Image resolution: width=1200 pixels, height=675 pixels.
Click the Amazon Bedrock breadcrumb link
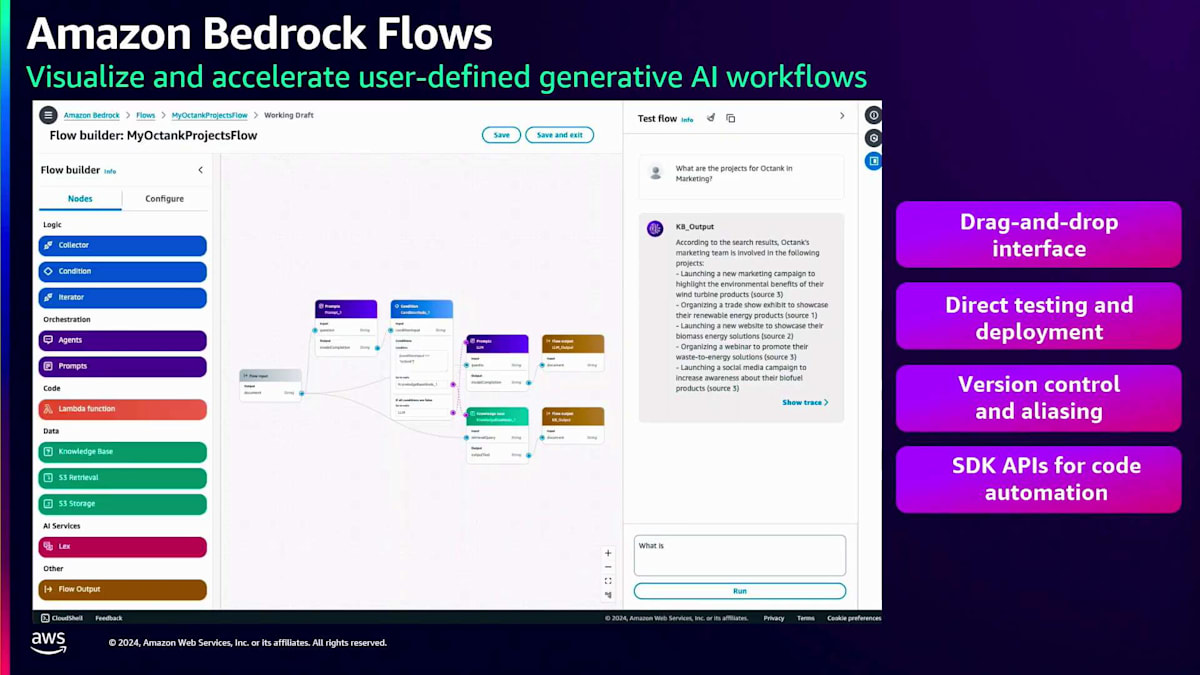click(92, 116)
